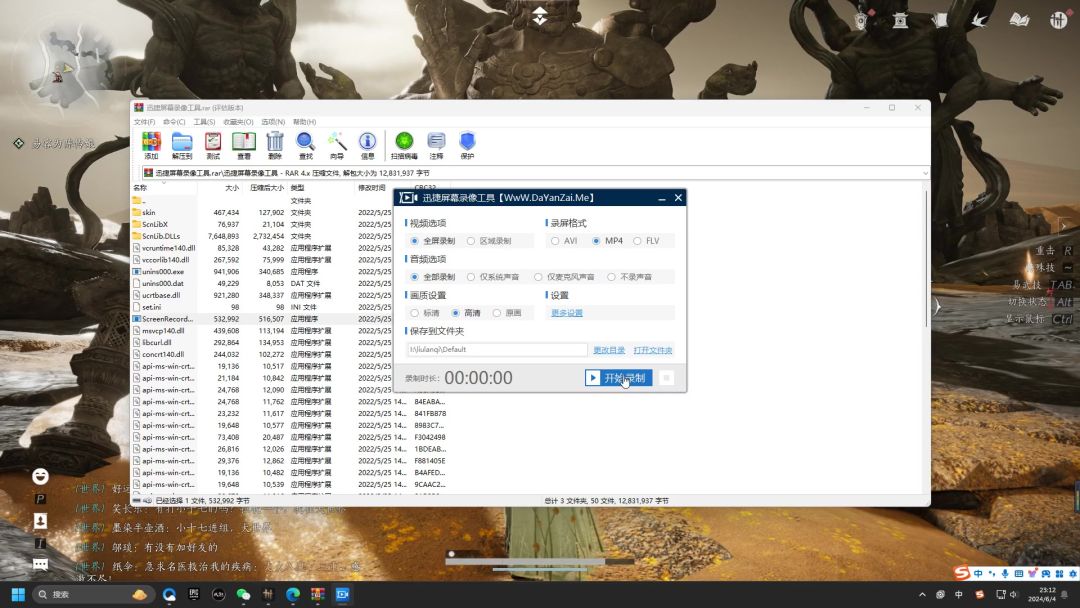1080x608 pixels.
Task: Choose the AVI recording format
Action: pyautogui.click(x=564, y=241)
